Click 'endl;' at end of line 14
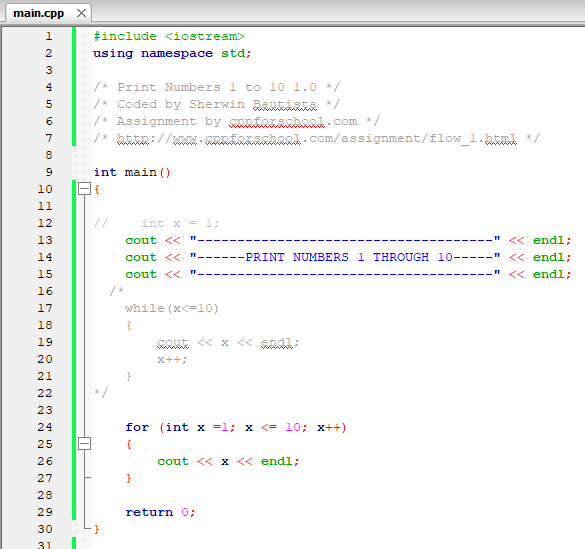585x549 pixels. (552, 257)
